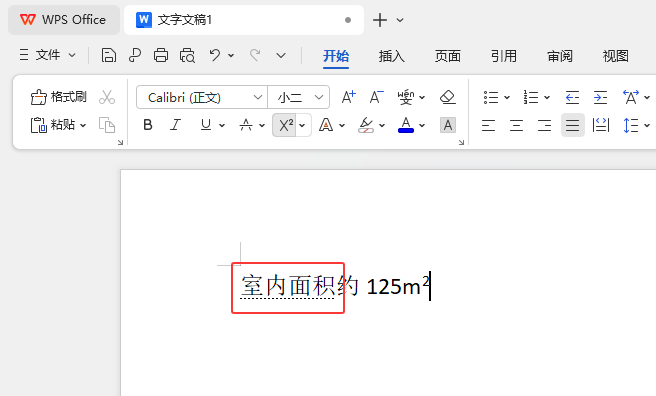
Task: Increase paragraph indent
Action: point(600,97)
